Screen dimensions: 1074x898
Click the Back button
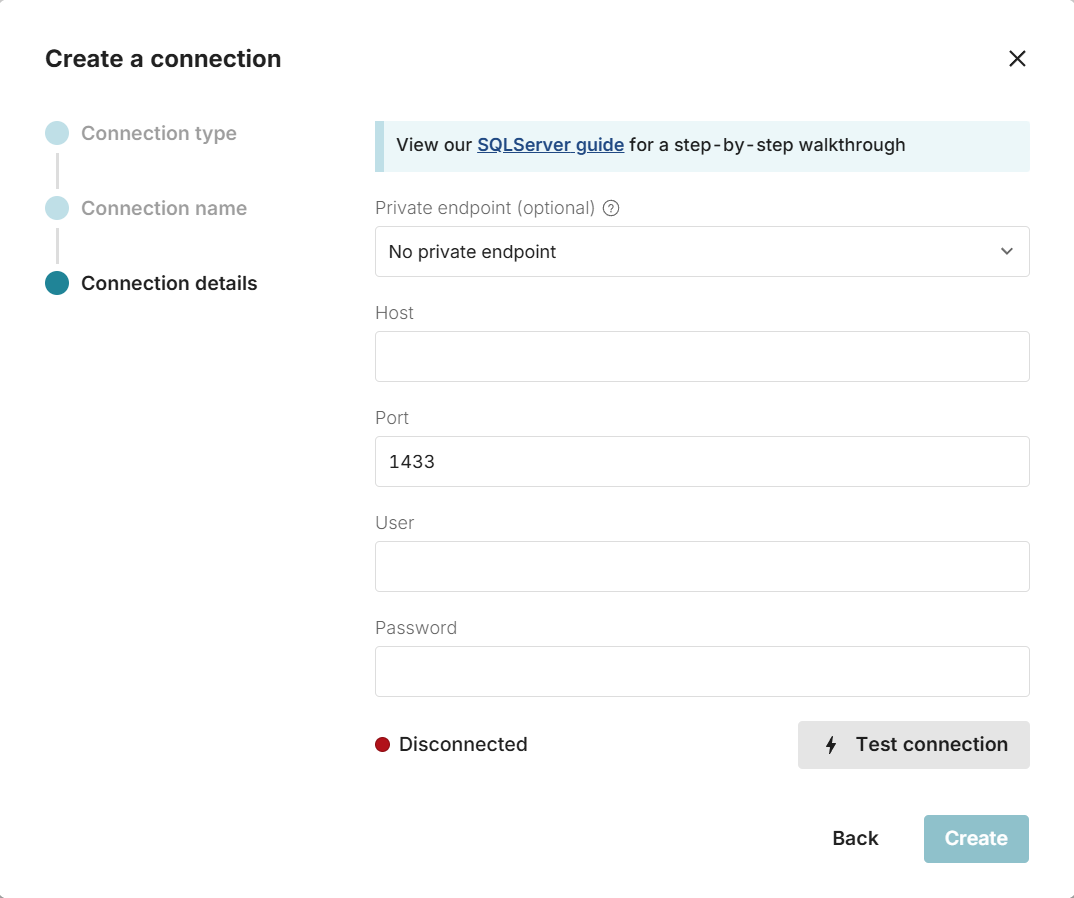click(x=855, y=838)
